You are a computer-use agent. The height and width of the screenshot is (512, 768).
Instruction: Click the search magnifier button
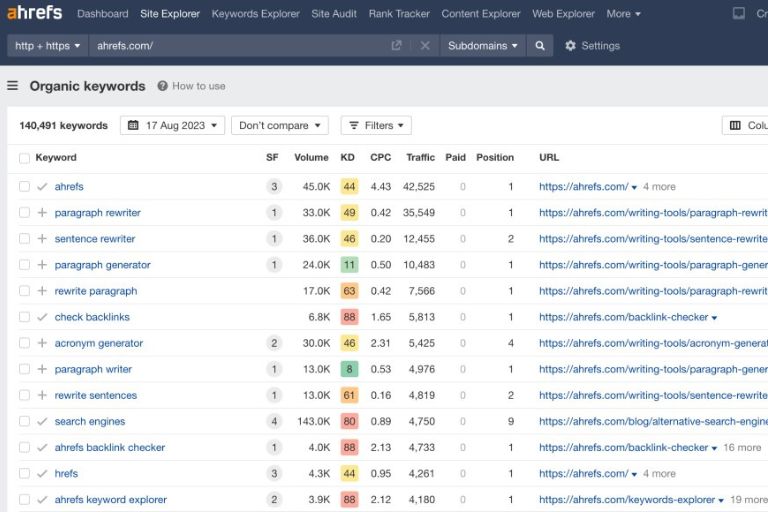(540, 46)
